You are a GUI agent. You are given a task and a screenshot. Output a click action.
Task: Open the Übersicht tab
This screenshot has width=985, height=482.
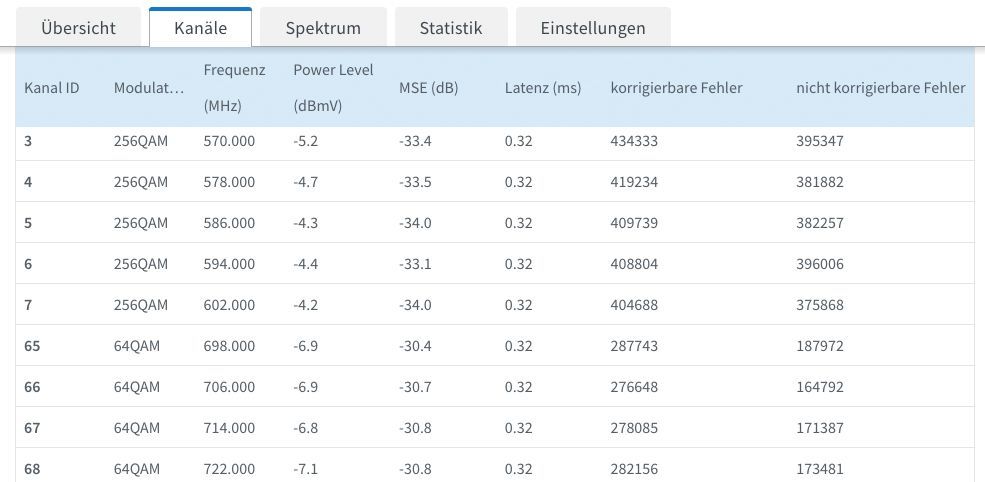point(78,28)
